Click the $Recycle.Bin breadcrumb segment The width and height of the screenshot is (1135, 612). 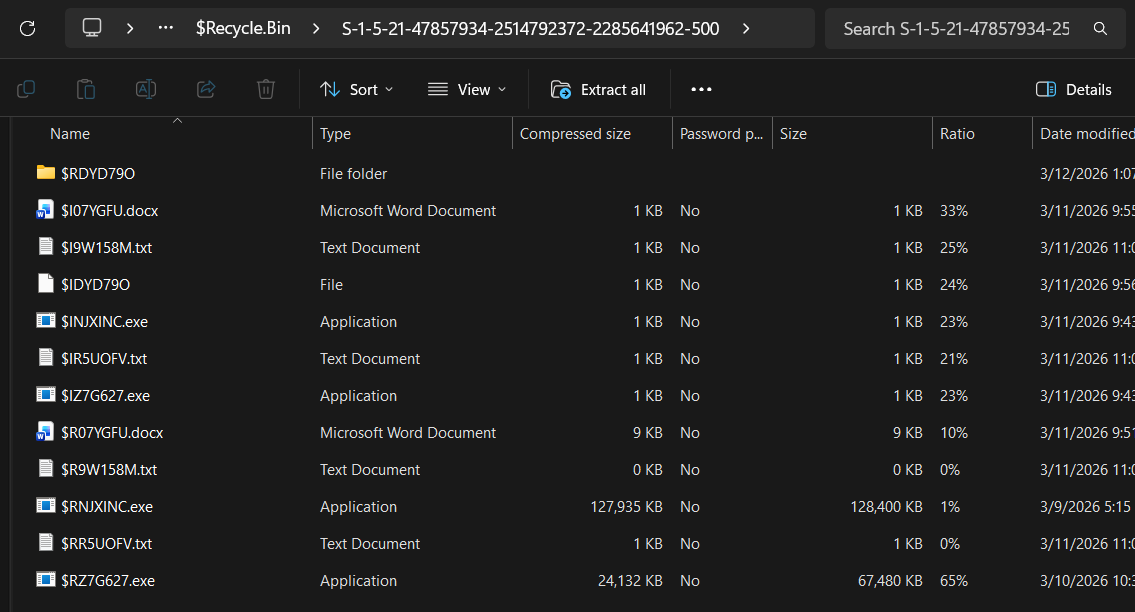(243, 29)
